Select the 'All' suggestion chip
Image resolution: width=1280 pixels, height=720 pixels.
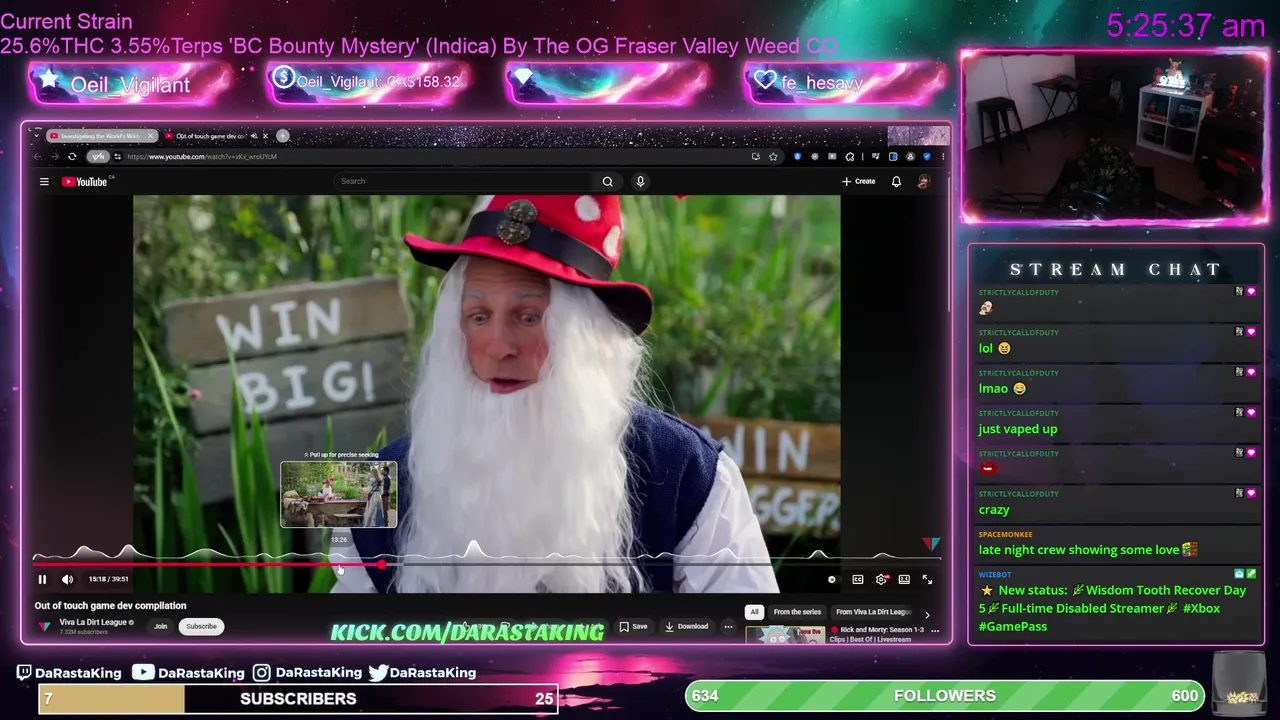[x=755, y=612]
